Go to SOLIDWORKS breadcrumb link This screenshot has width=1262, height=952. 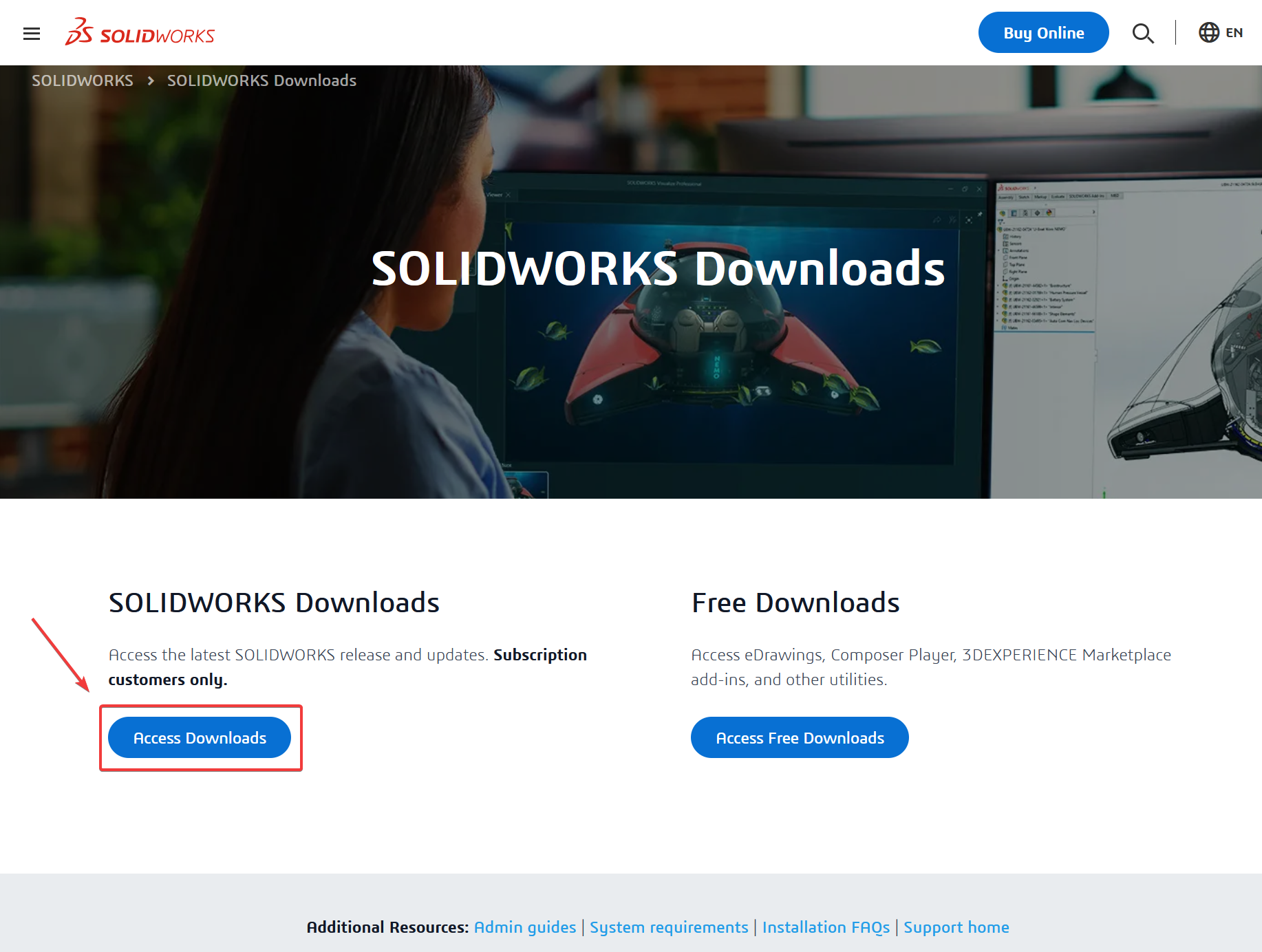click(83, 80)
